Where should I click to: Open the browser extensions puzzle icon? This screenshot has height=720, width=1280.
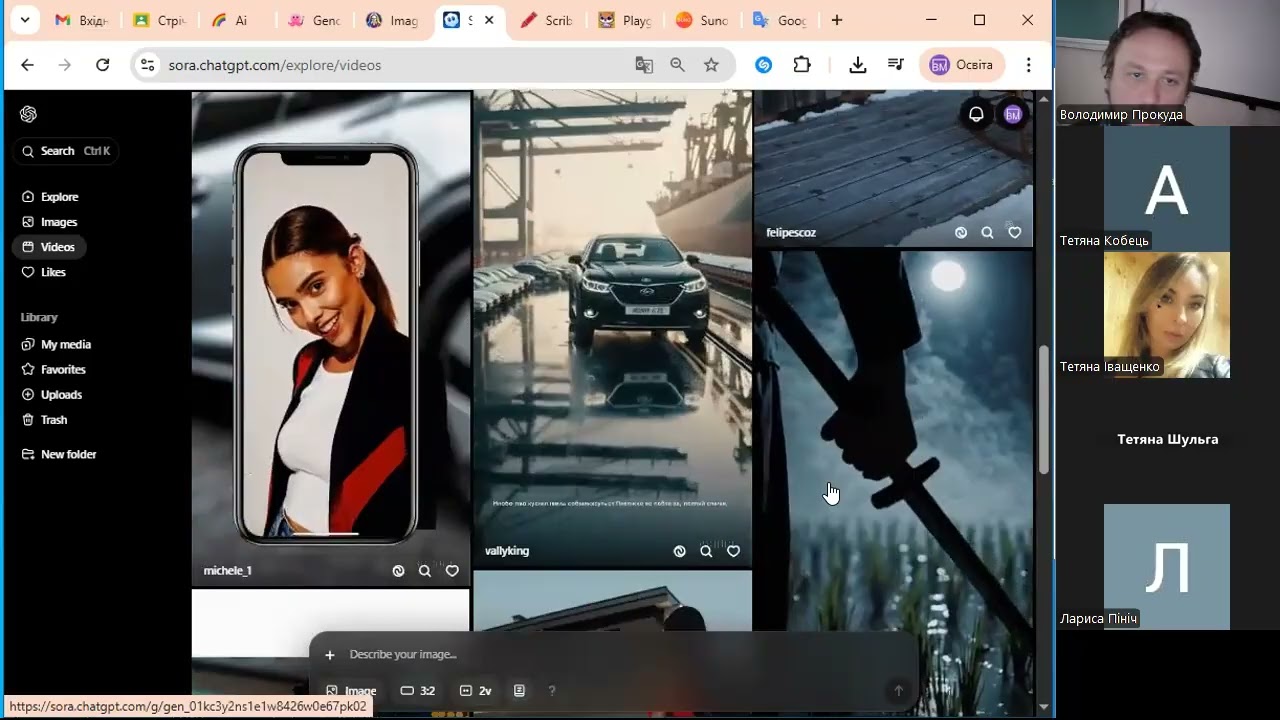coord(802,65)
